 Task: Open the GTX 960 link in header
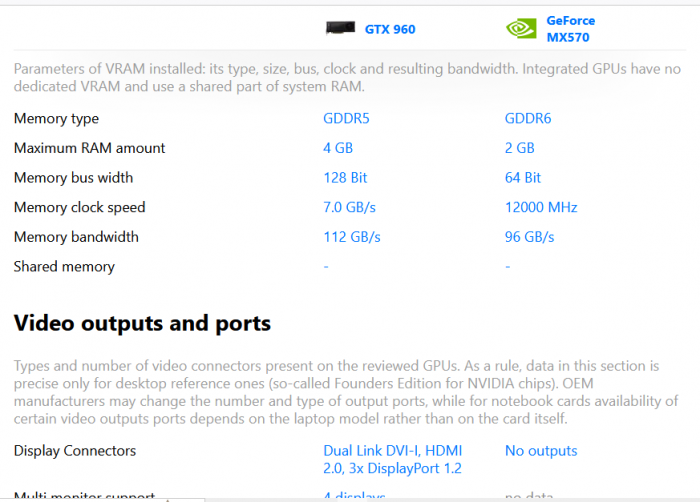[x=389, y=29]
